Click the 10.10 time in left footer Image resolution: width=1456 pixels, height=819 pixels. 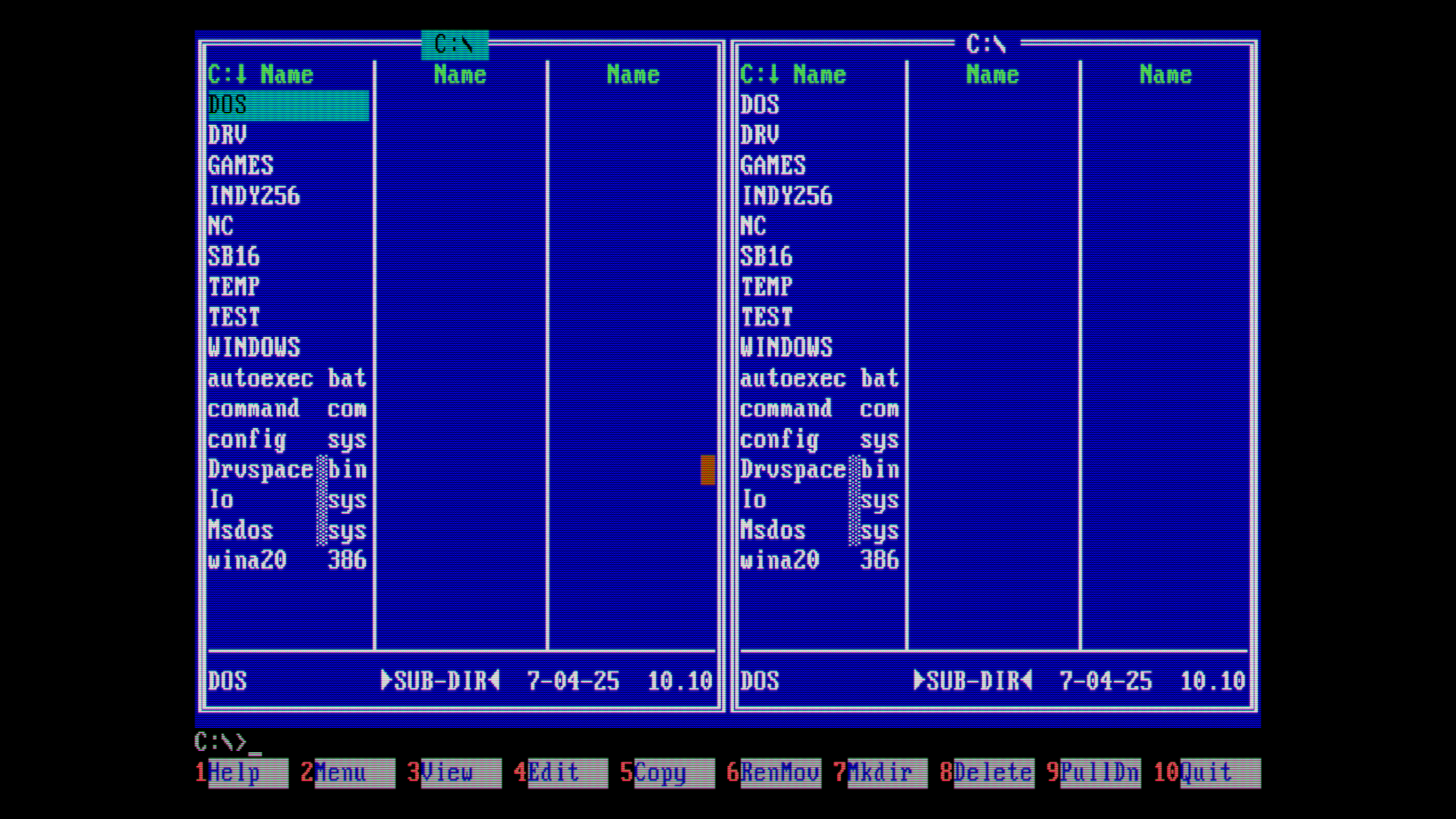680,681
